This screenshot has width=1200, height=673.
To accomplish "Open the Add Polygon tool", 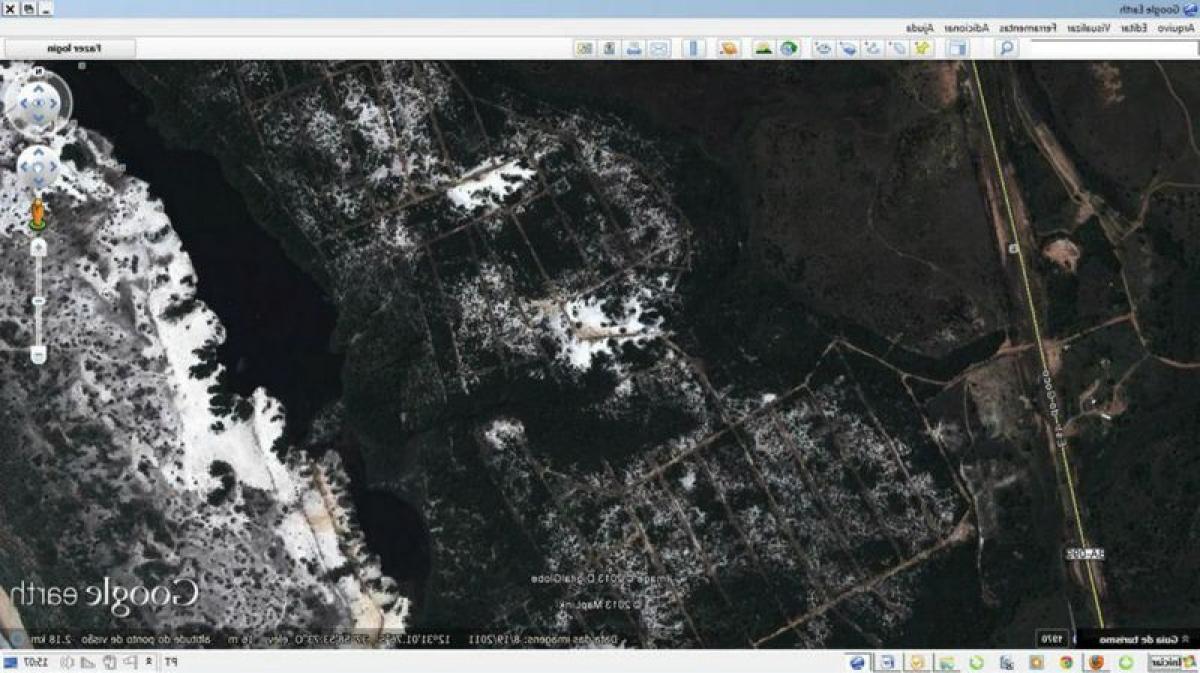I will tap(895, 47).
